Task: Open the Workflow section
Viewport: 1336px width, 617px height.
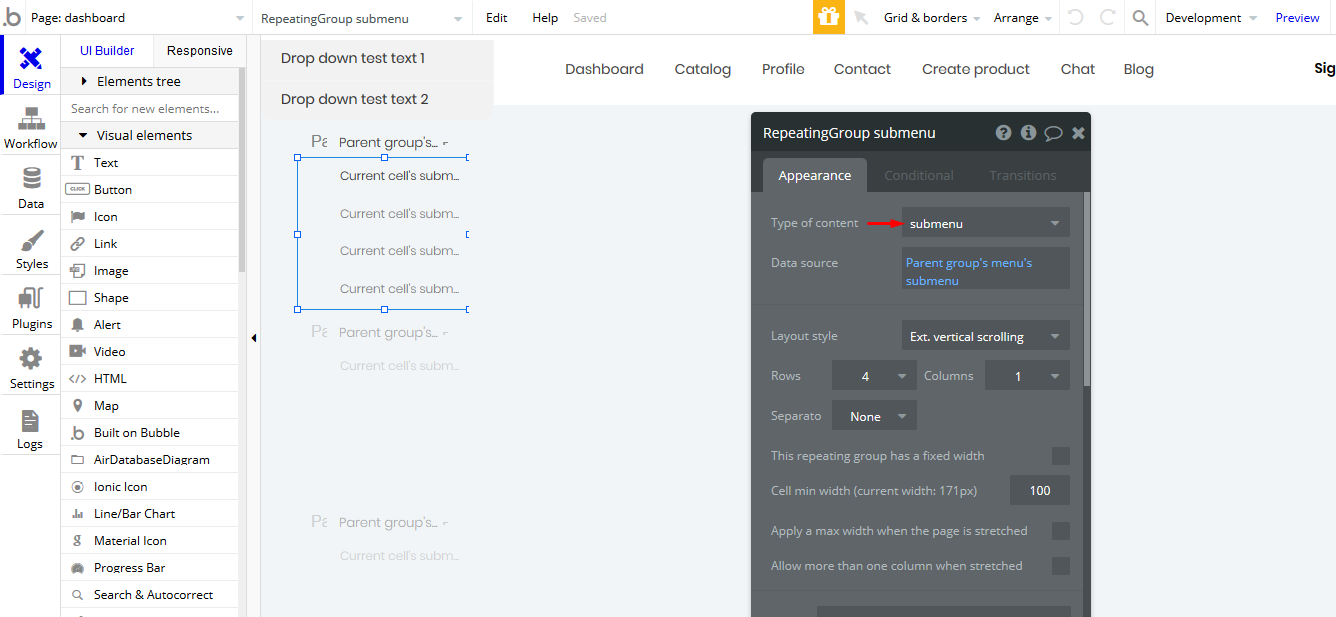Action: click(x=31, y=128)
